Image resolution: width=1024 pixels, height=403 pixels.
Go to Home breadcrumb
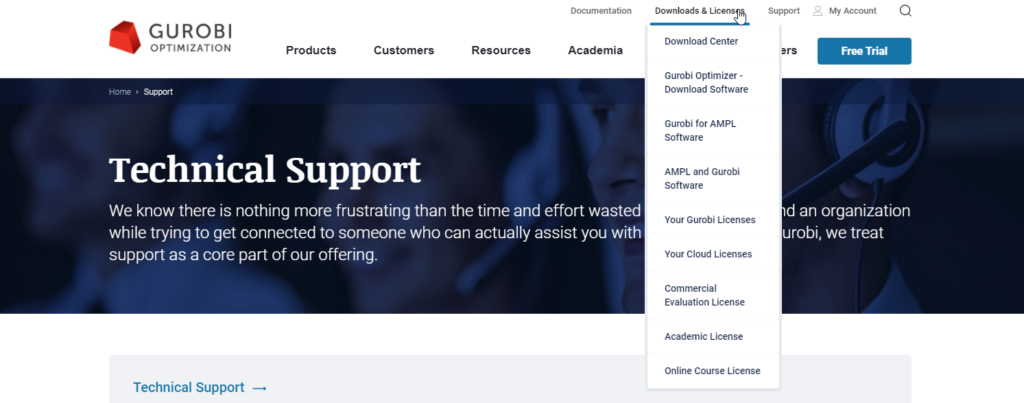click(120, 92)
